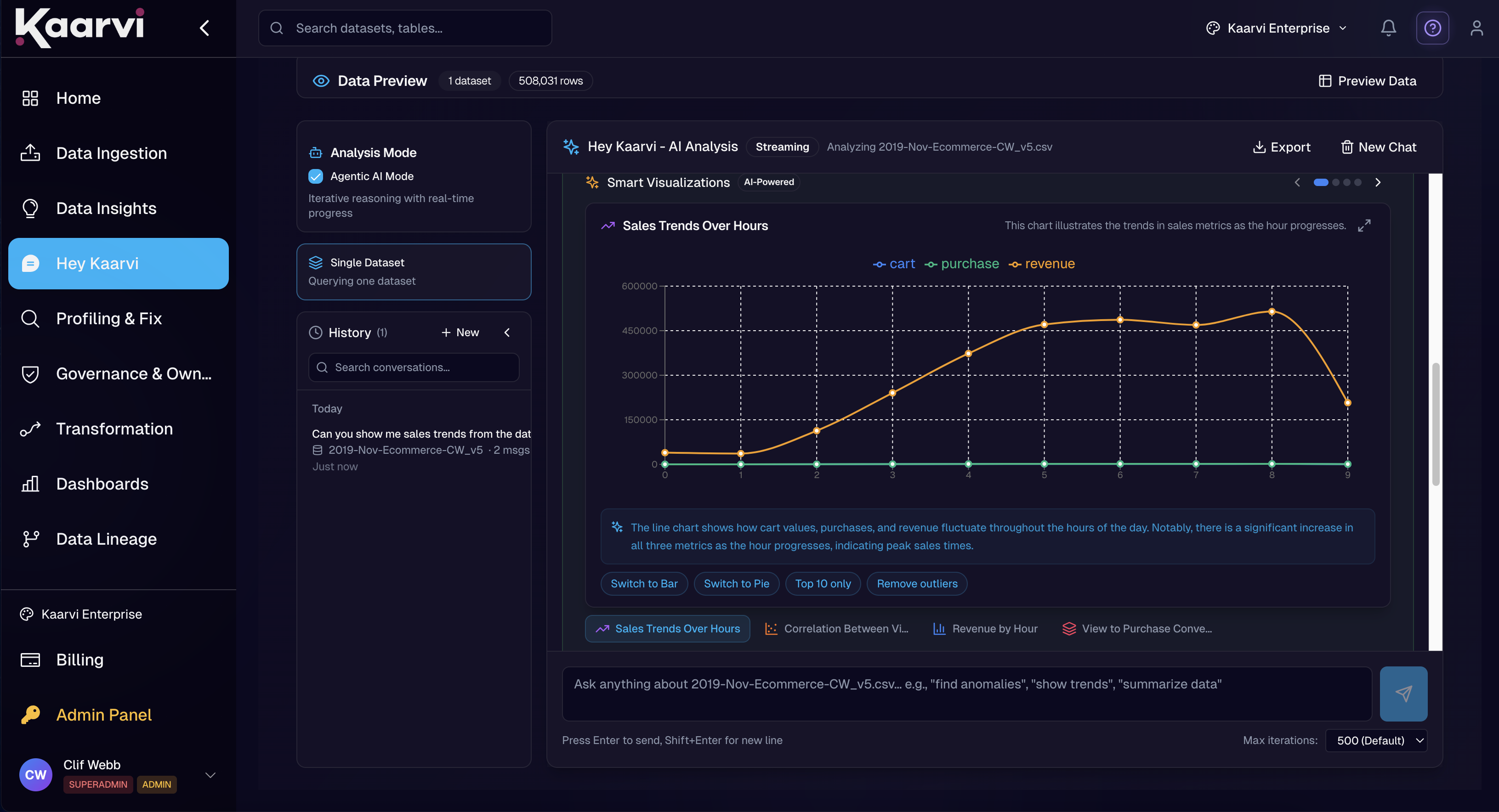The width and height of the screenshot is (1499, 812).
Task: Switch to Revenue by Hour chart tab
Action: 985,629
